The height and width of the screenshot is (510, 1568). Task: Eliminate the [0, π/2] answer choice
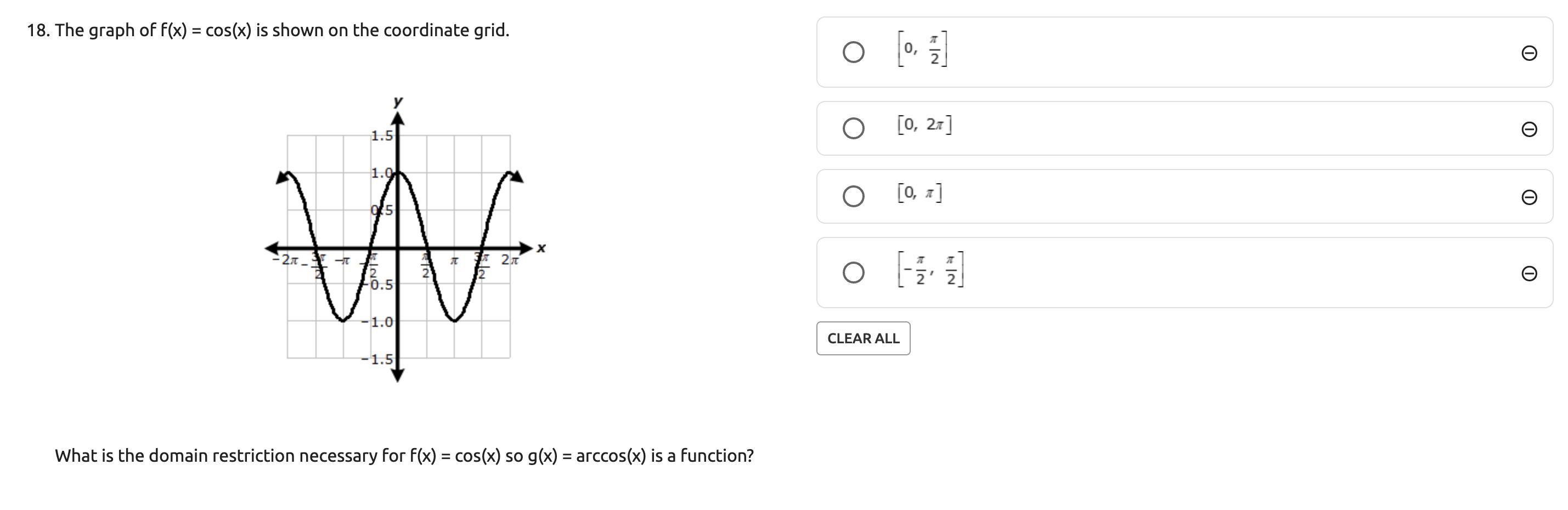(x=1528, y=54)
